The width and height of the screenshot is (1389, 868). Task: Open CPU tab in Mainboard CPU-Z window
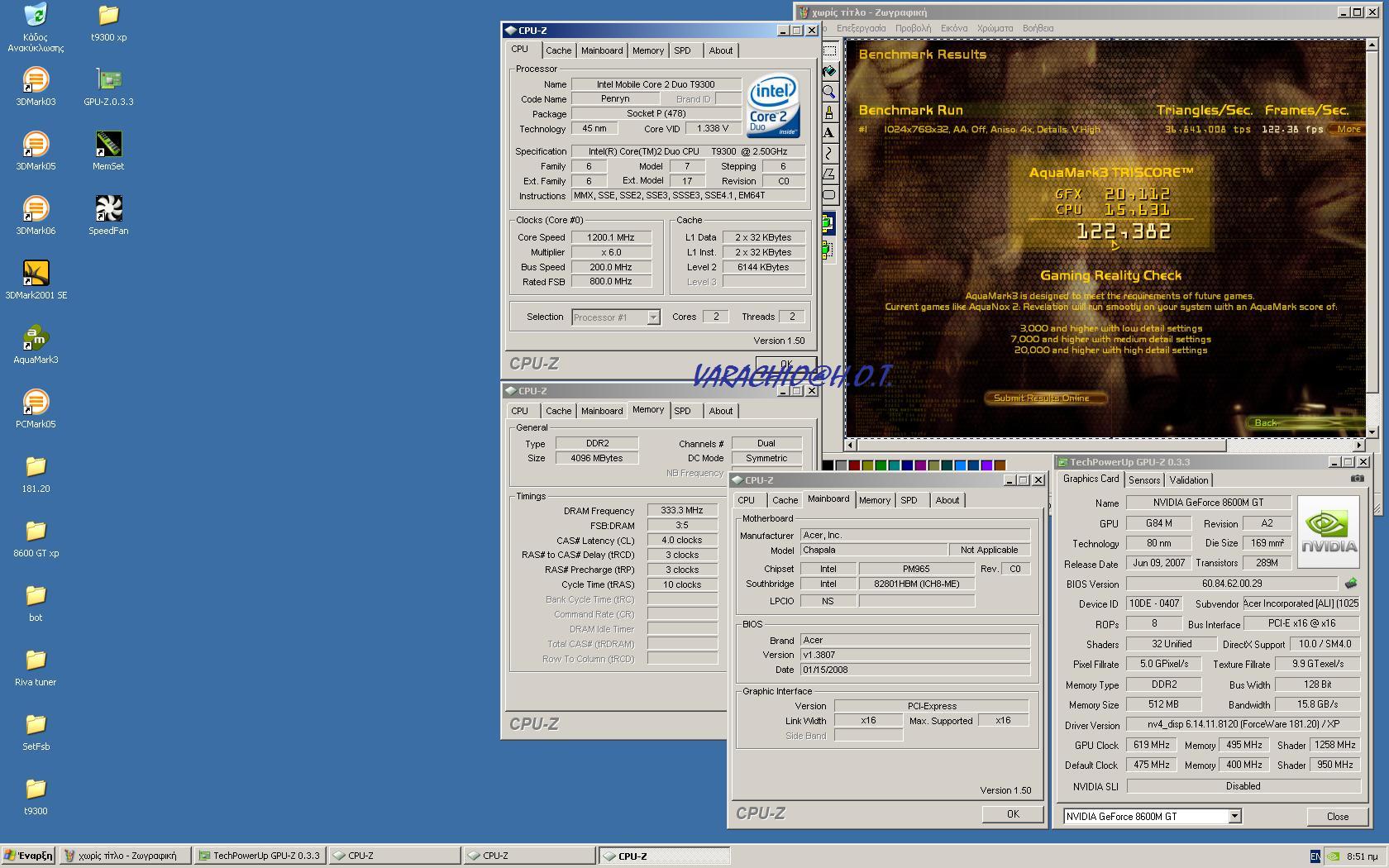tap(746, 500)
